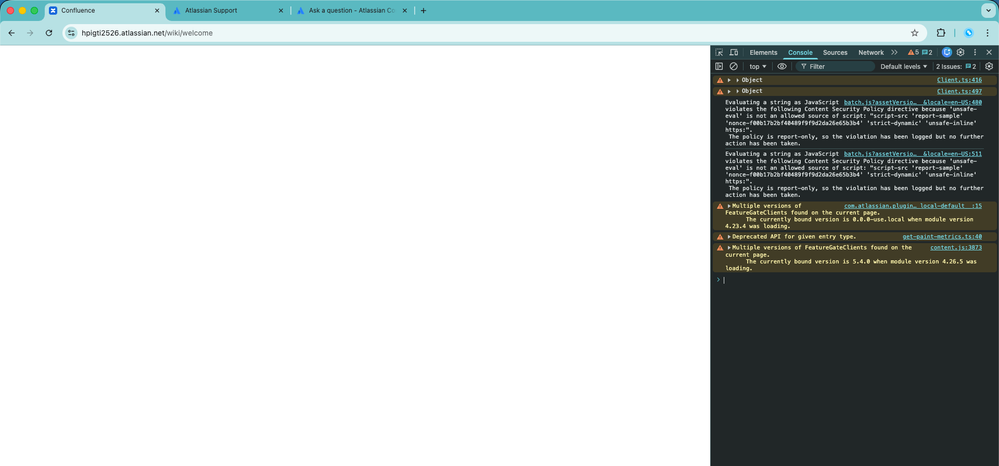The width and height of the screenshot is (999, 466).
Task: Open the Chrome three-dot menu
Action: click(987, 33)
